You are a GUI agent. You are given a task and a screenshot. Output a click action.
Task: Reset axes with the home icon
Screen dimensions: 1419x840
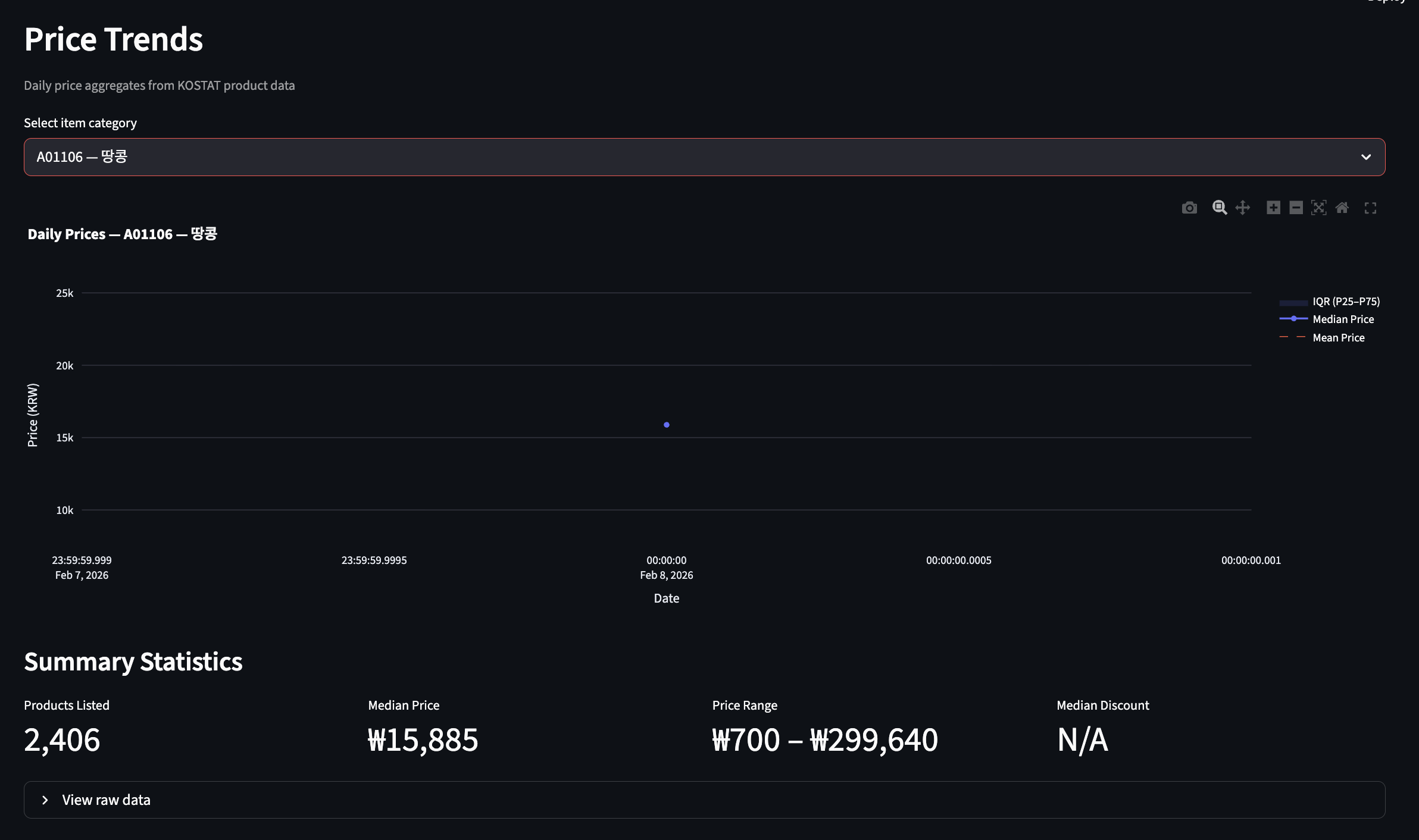coord(1342,208)
